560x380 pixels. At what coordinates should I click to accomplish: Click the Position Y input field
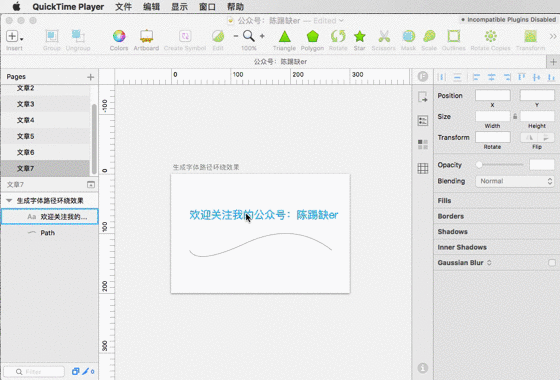[537, 95]
